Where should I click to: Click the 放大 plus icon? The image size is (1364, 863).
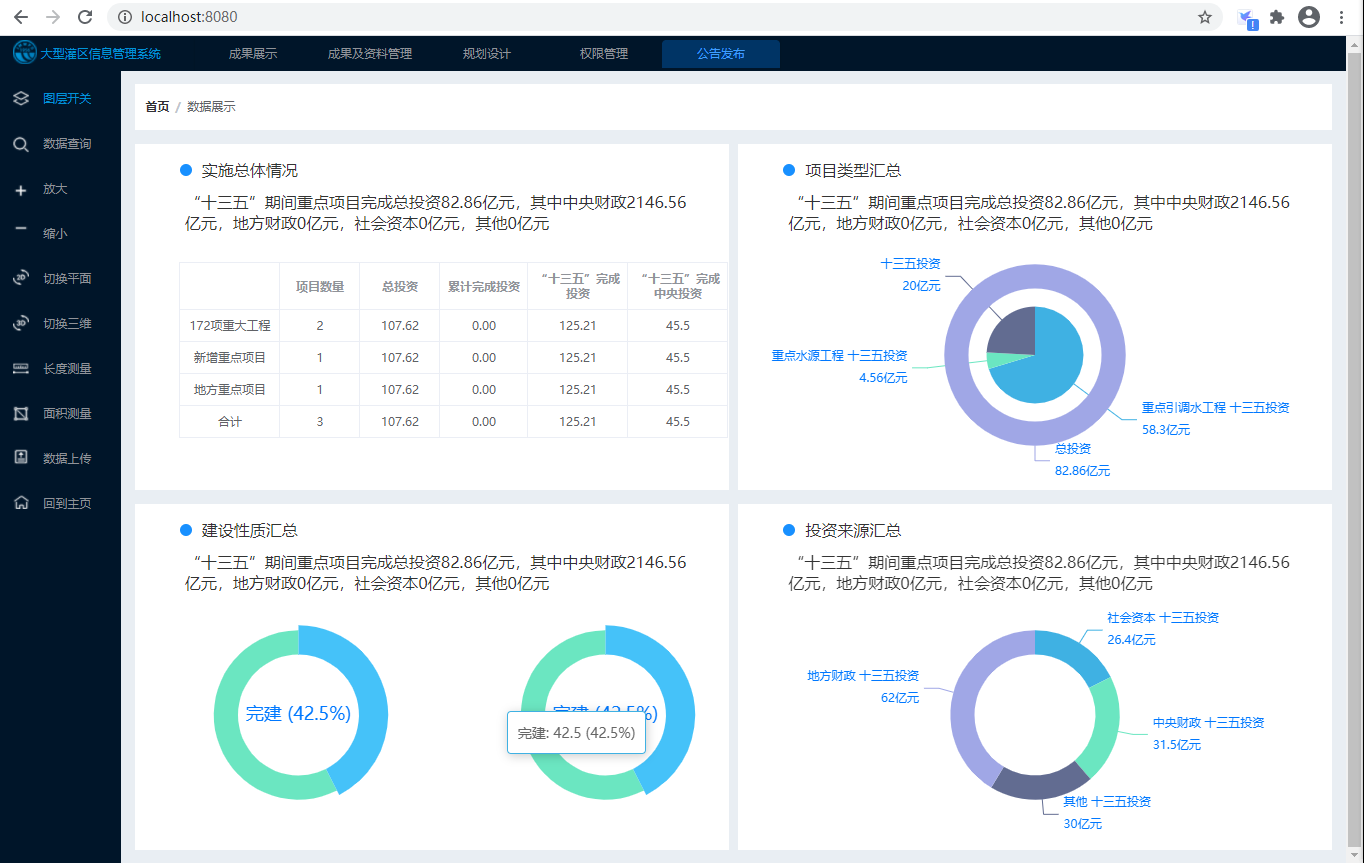[x=21, y=190]
